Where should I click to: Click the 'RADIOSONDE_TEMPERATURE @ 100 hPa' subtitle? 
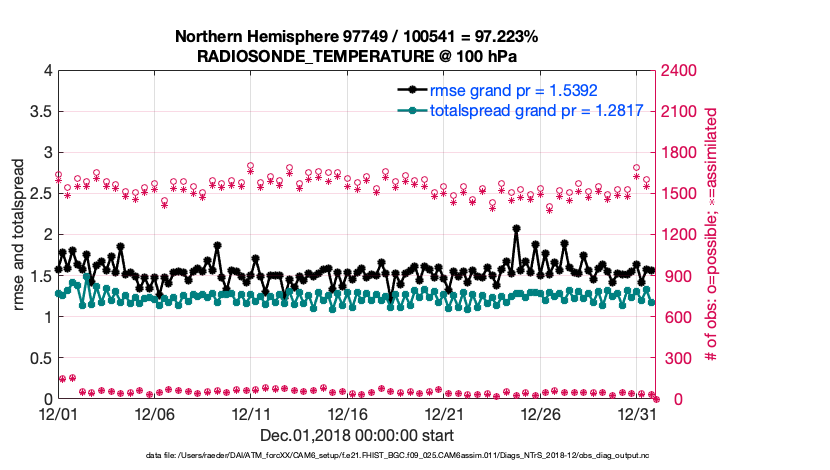click(x=357, y=56)
